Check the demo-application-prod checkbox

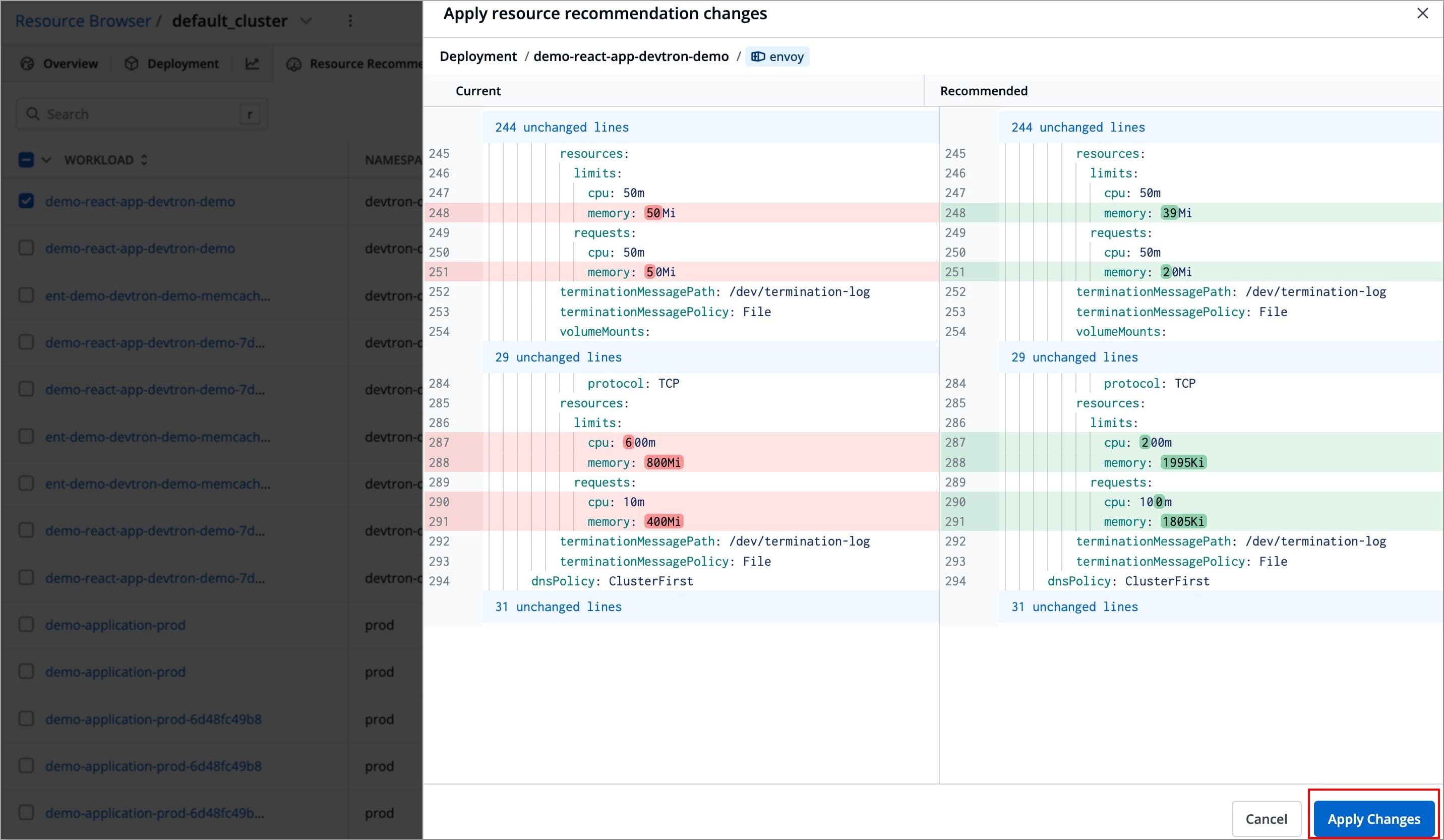pos(26,625)
